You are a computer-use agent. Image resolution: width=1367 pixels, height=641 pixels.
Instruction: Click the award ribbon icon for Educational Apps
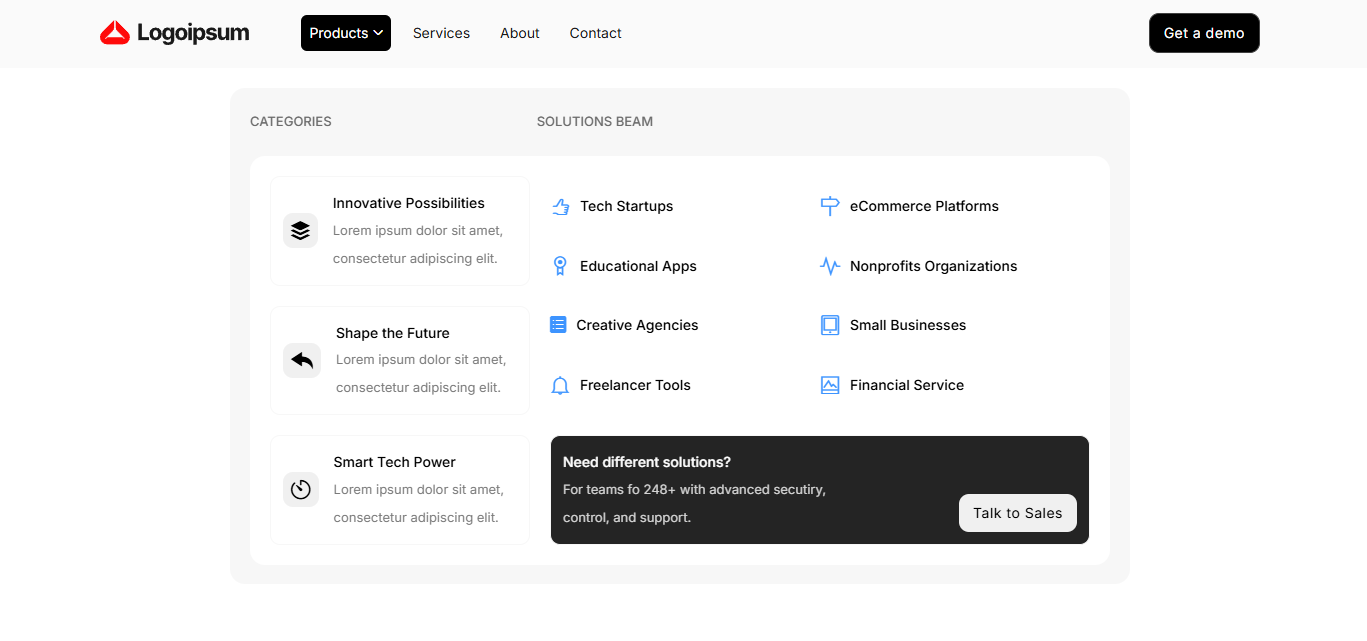[560, 266]
